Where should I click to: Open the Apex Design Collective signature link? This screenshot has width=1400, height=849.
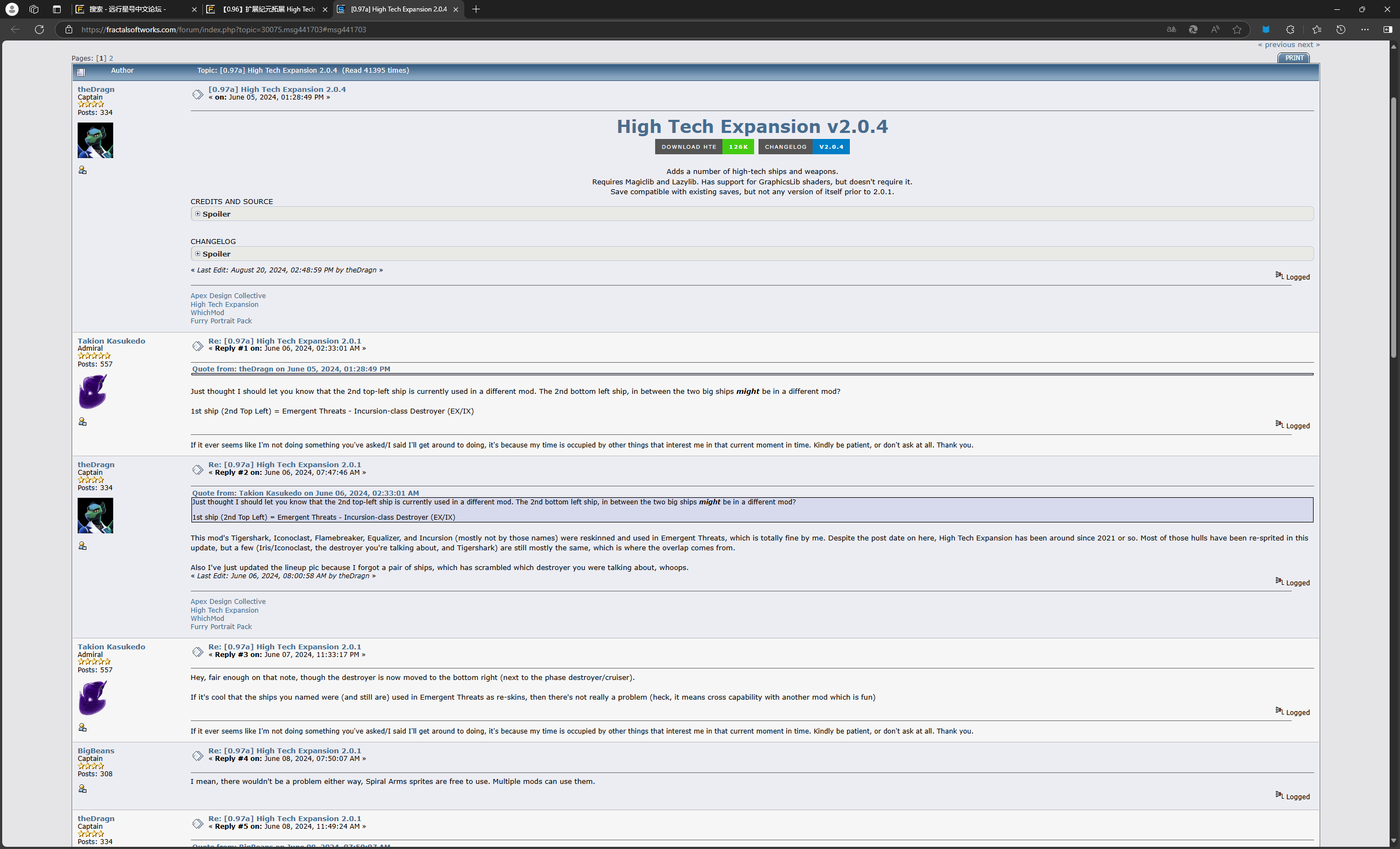pos(228,295)
